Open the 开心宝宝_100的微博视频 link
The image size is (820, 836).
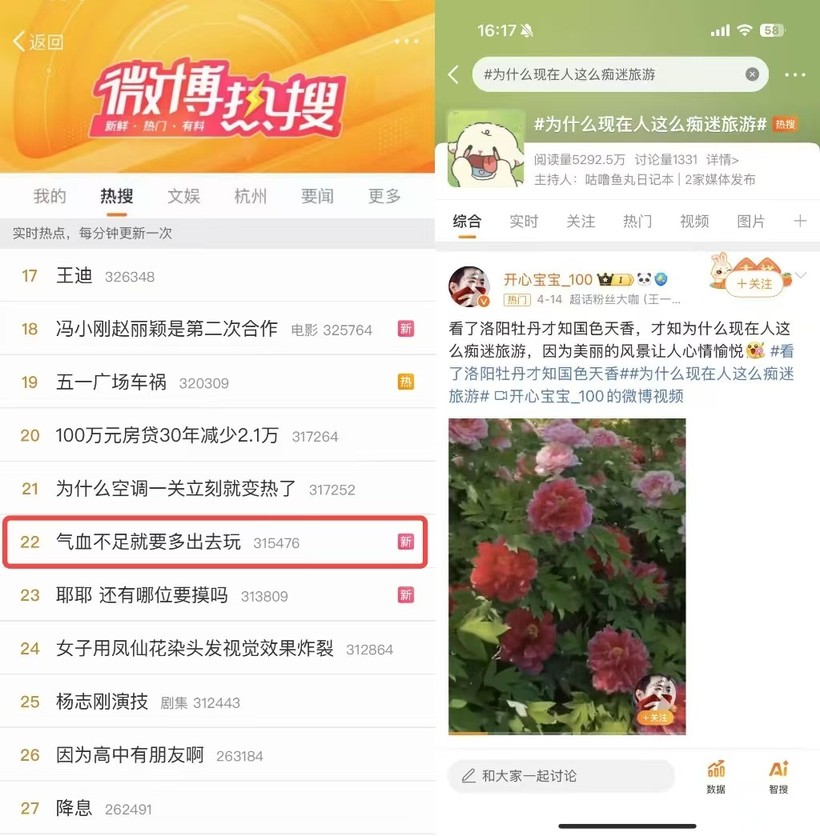(589, 396)
